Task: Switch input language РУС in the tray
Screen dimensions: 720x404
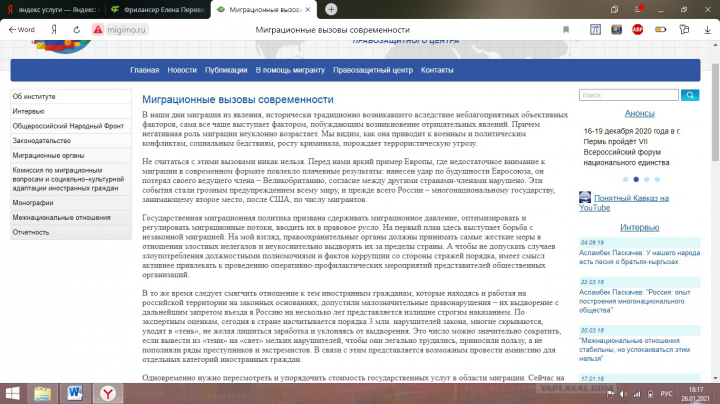Action: pos(666,394)
